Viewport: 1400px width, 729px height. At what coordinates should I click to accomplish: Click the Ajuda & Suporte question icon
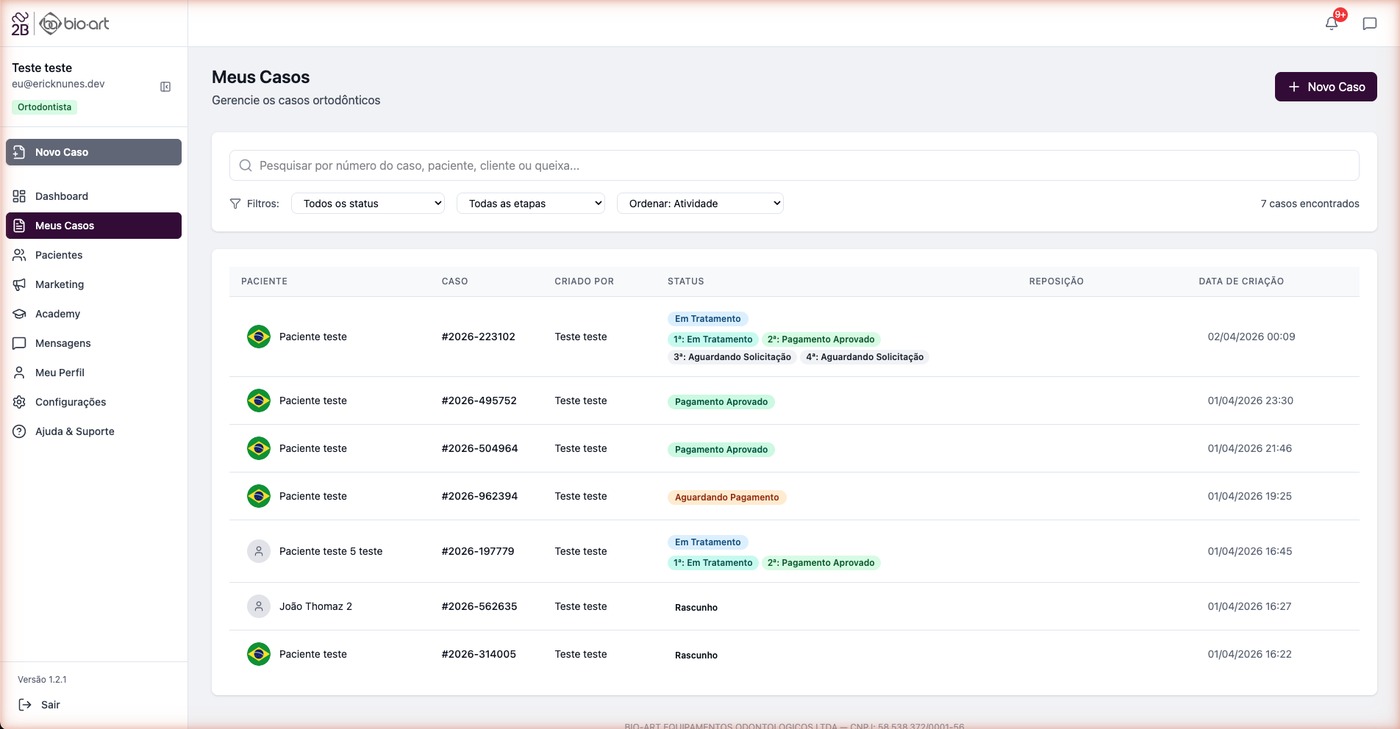coord(19,432)
